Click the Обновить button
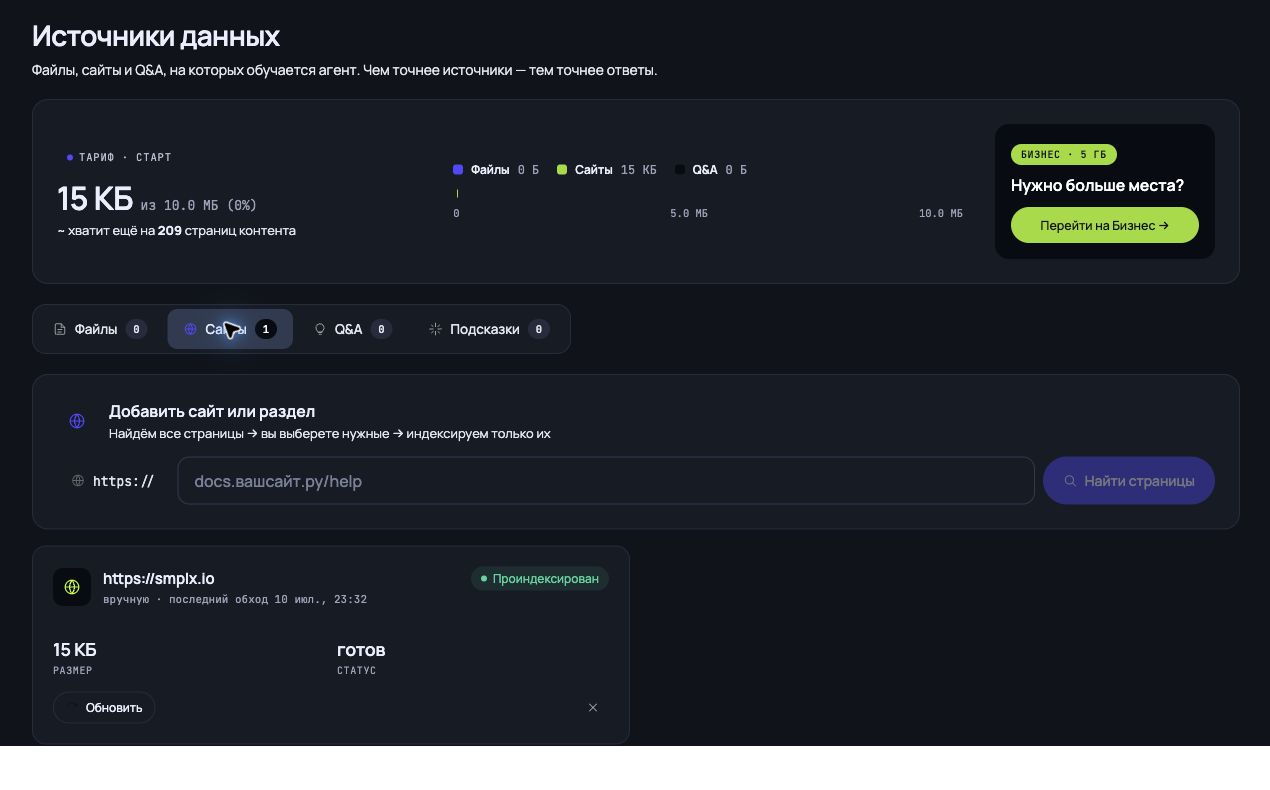The width and height of the screenshot is (1270, 790). click(x=104, y=707)
